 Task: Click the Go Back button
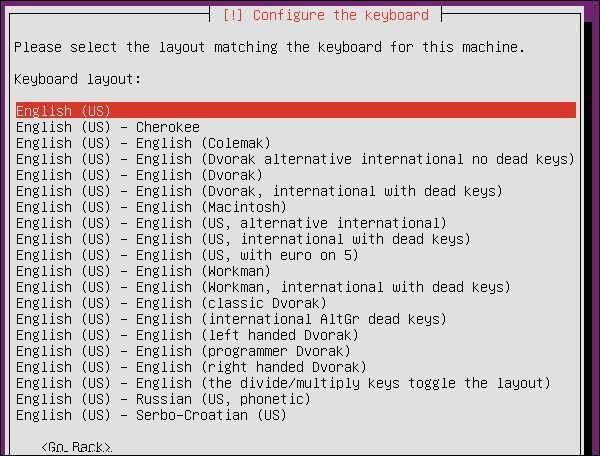coord(76,447)
